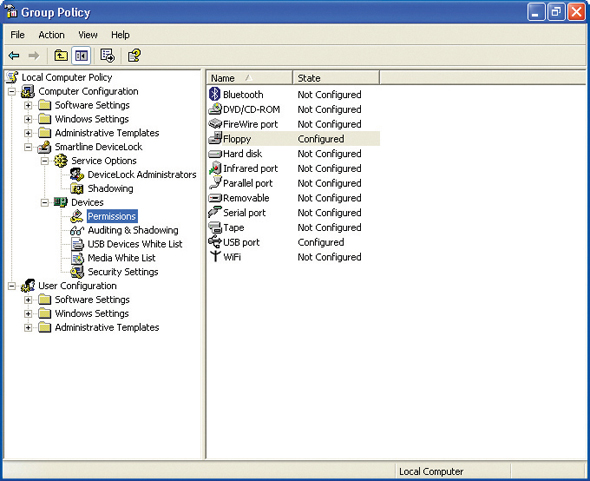Click the Help toolbar icon
Image resolution: width=590 pixels, height=481 pixels.
click(x=134, y=56)
